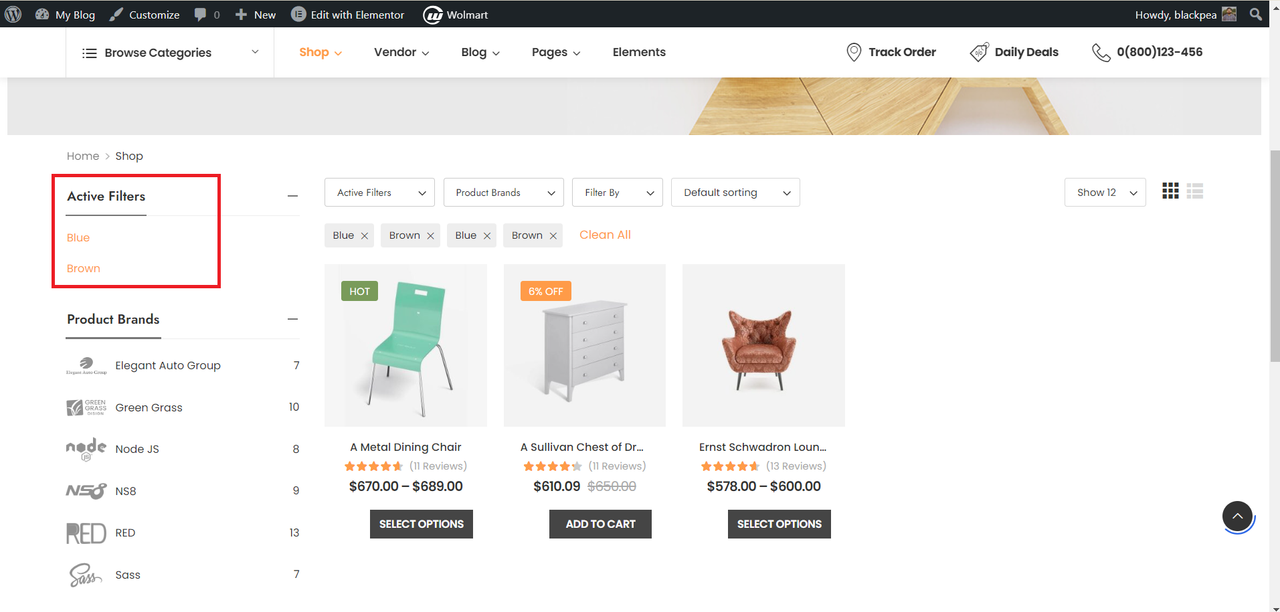The width and height of the screenshot is (1280, 612).
Task: Click the Daily Deals tag icon
Action: click(979, 52)
